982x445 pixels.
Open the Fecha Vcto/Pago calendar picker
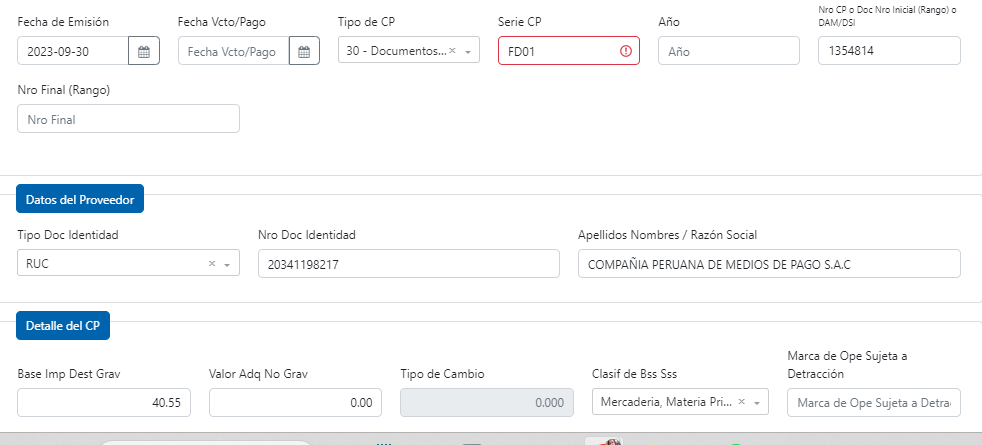pos(304,51)
